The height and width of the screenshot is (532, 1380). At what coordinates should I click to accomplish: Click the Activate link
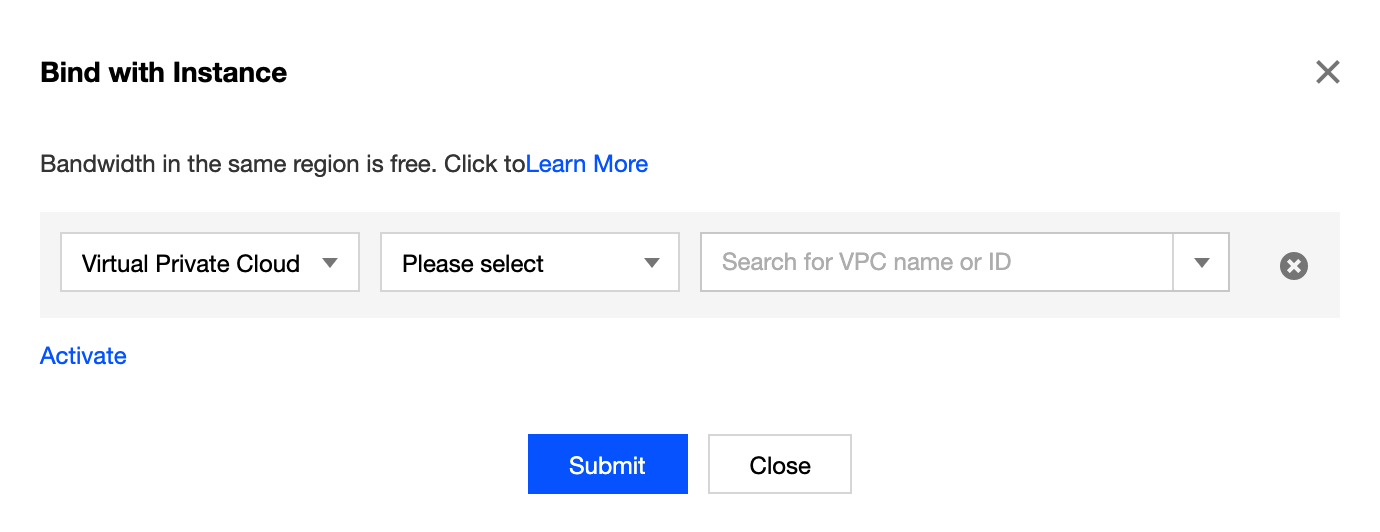pos(83,356)
